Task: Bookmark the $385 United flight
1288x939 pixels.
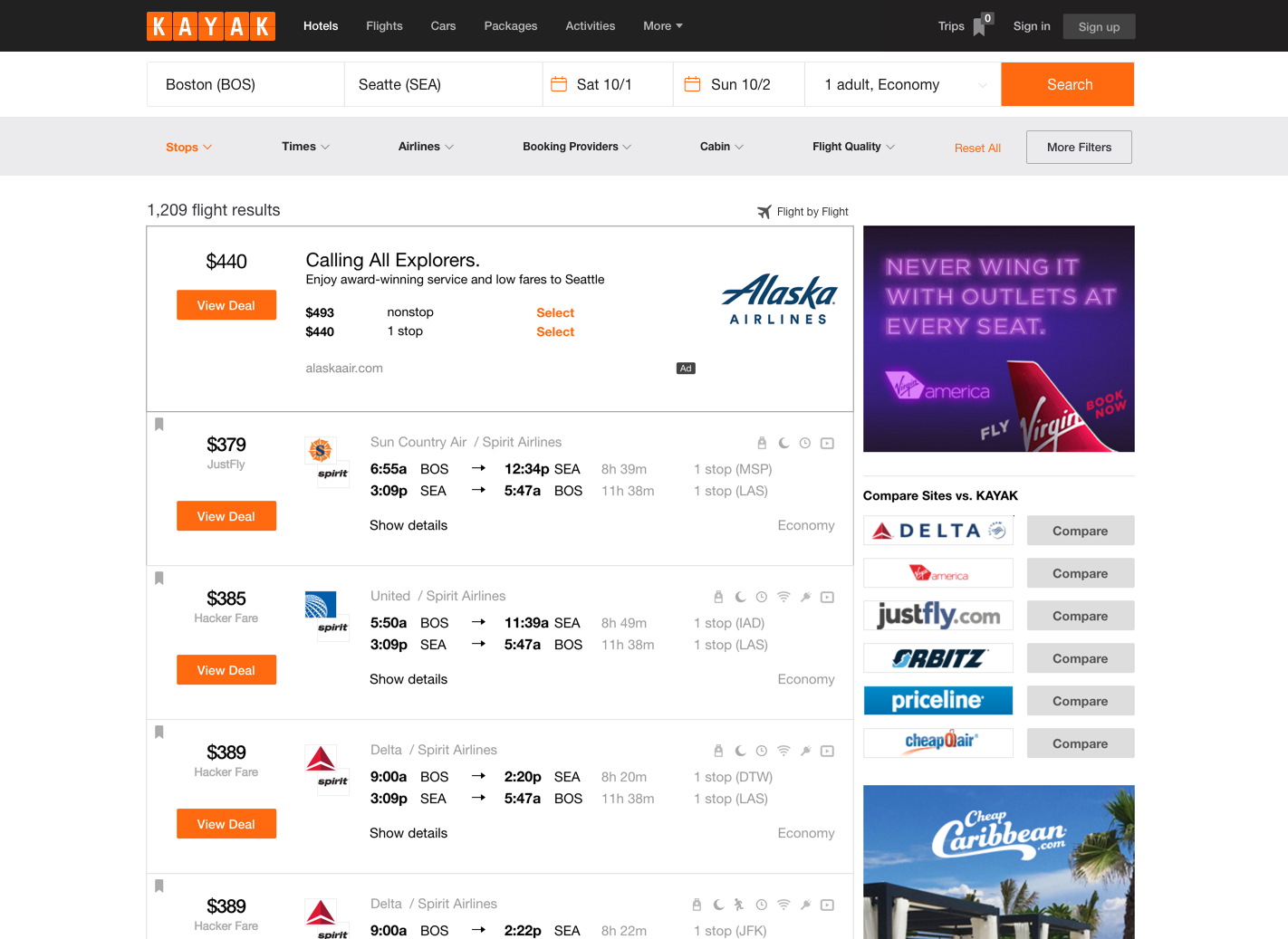Action: coord(159,578)
